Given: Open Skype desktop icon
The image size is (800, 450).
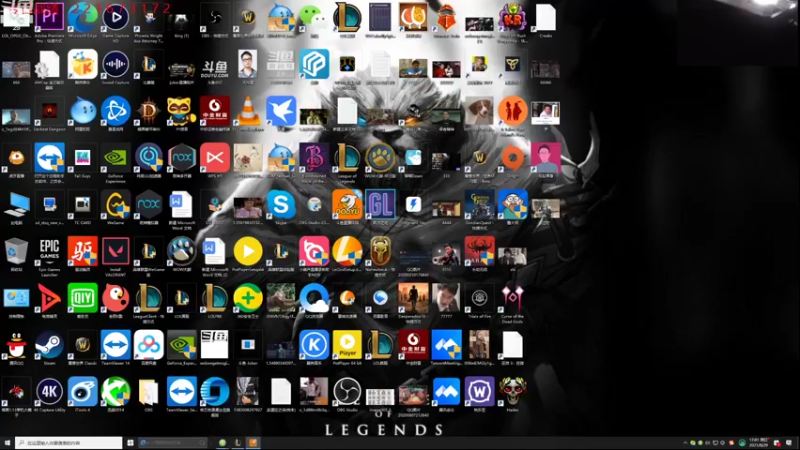Looking at the screenshot, I should coord(281,205).
